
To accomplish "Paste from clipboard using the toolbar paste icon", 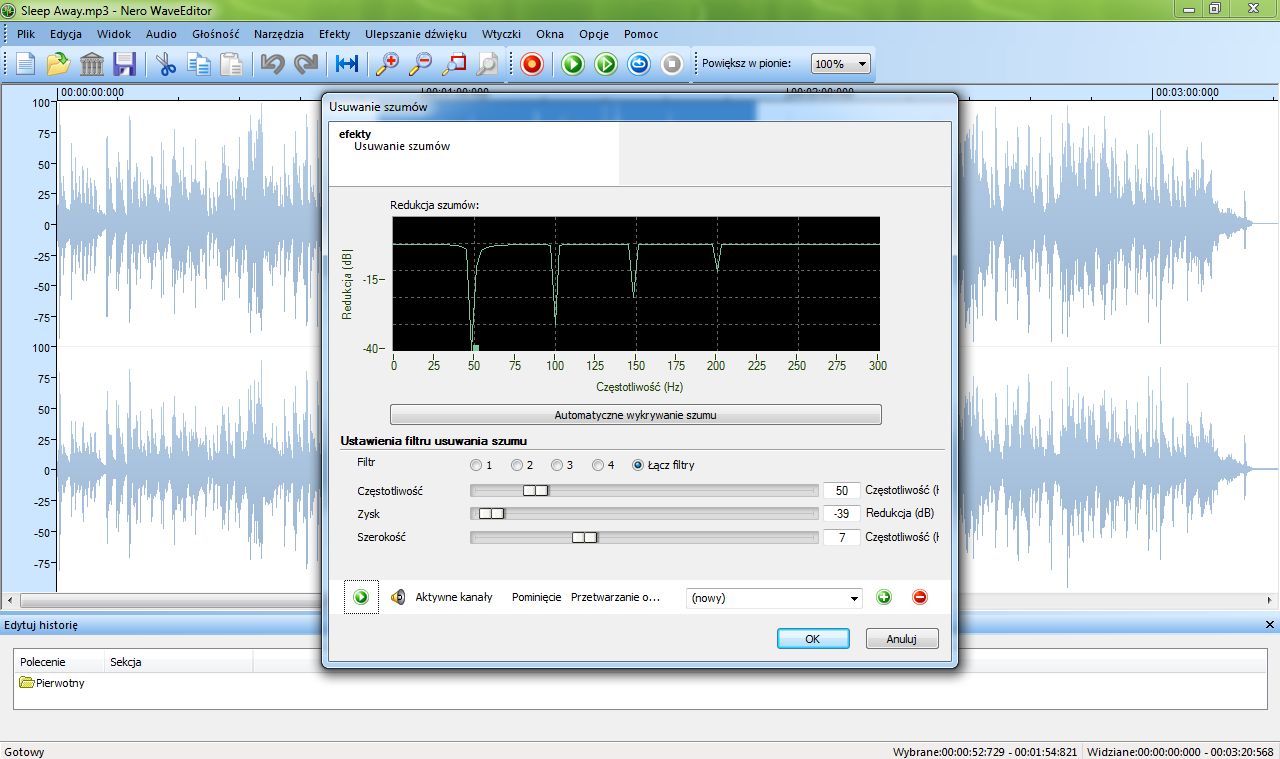I will pyautogui.click(x=232, y=64).
